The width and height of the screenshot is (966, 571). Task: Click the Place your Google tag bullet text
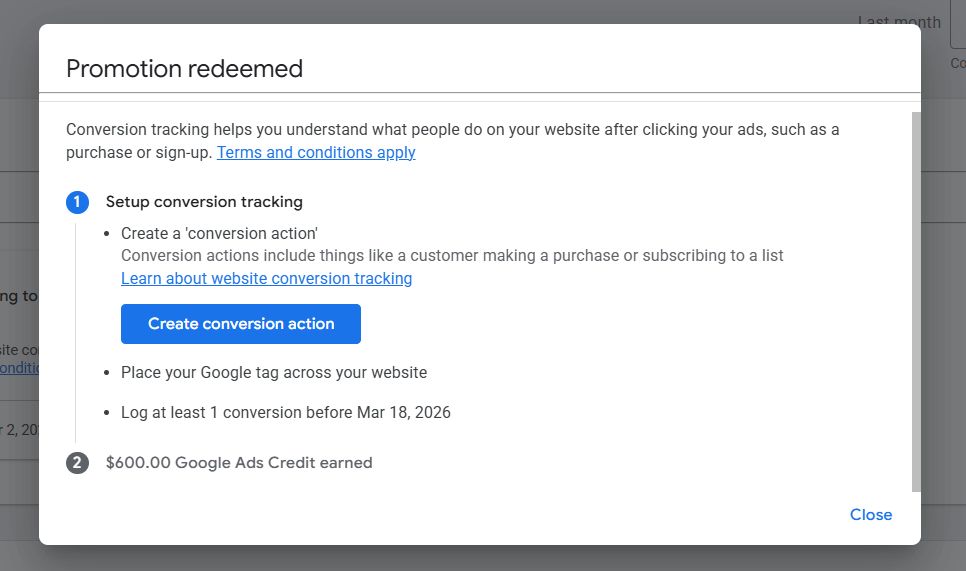coord(274,372)
